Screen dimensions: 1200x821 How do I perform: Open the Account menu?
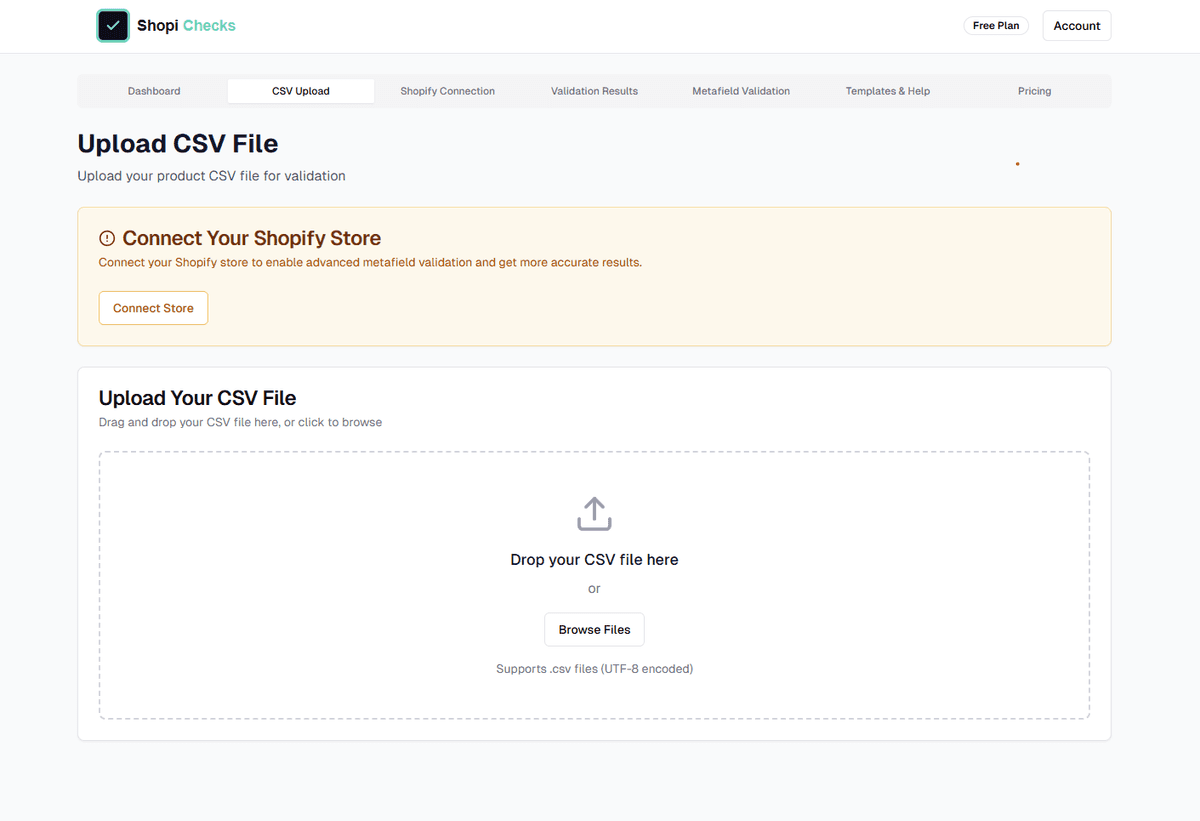[x=1076, y=25]
